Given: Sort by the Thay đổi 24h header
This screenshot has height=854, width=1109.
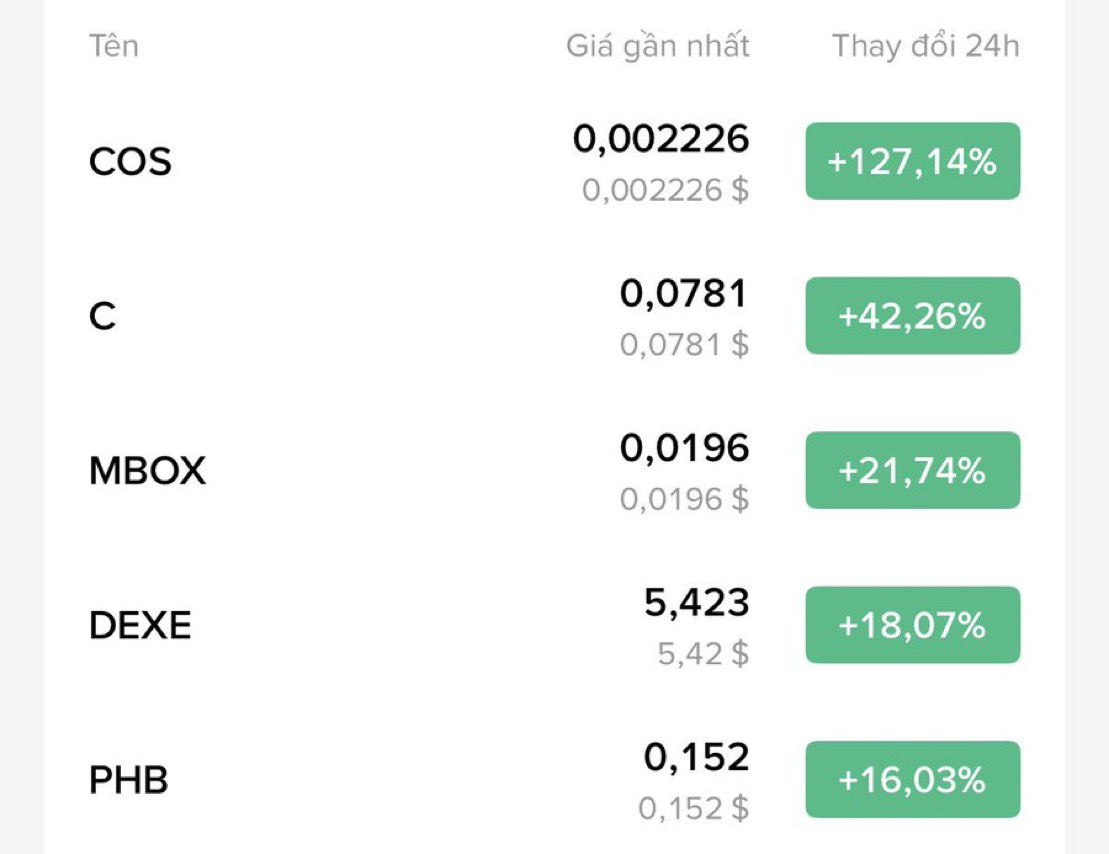Looking at the screenshot, I should 925,46.
